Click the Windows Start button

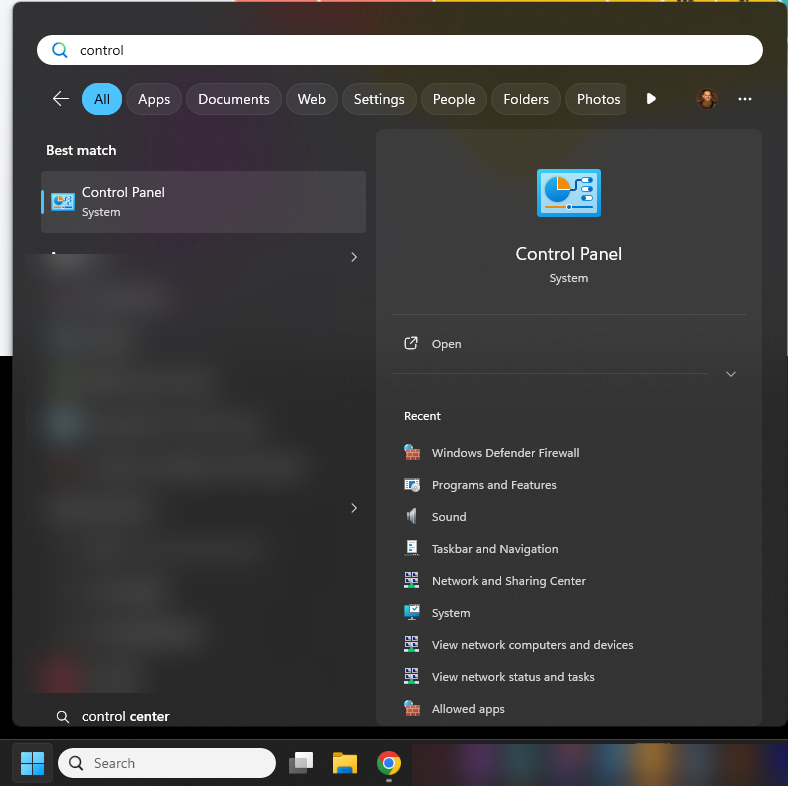click(32, 763)
